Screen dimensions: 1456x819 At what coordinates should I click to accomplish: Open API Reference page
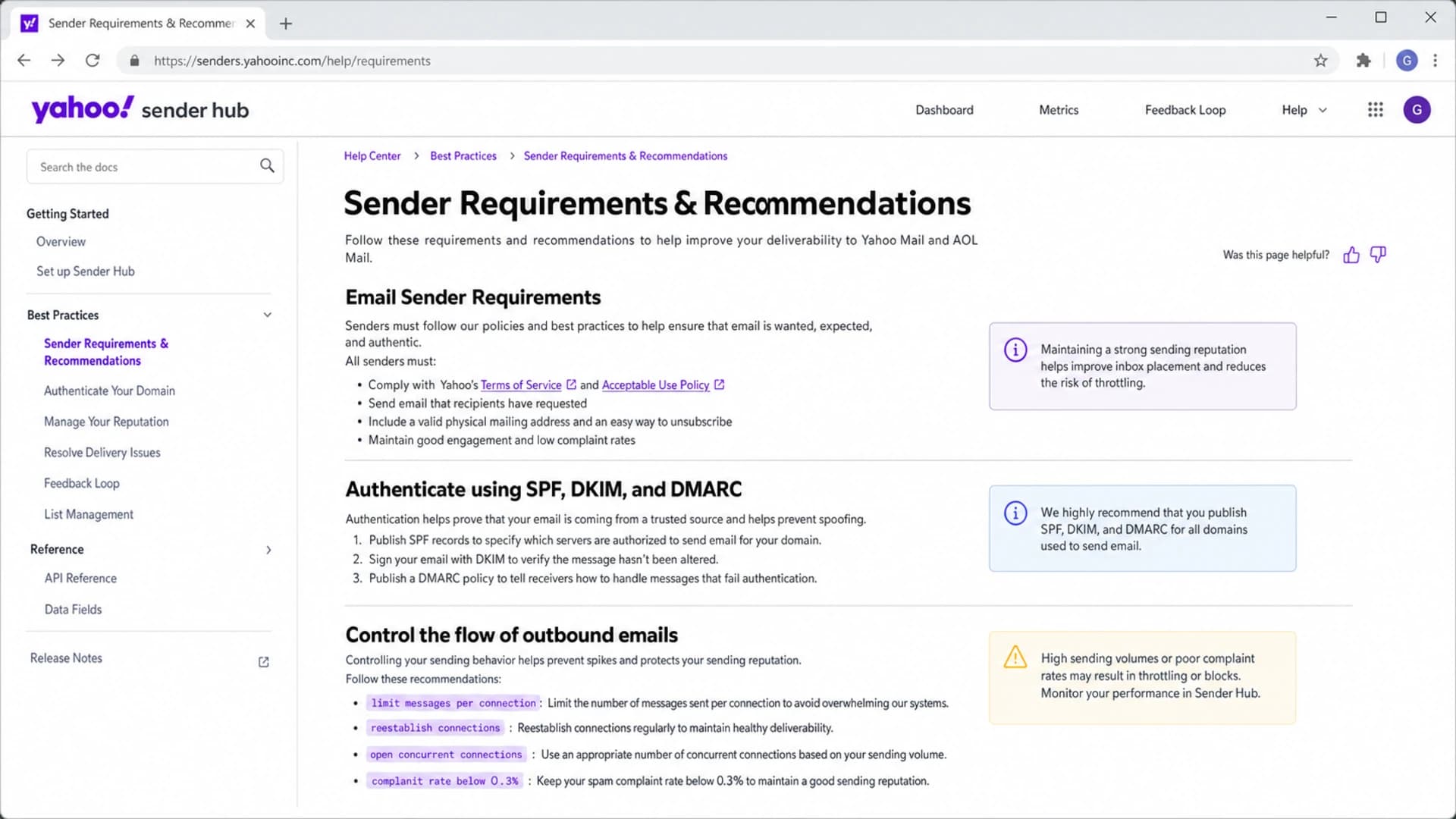pos(80,578)
